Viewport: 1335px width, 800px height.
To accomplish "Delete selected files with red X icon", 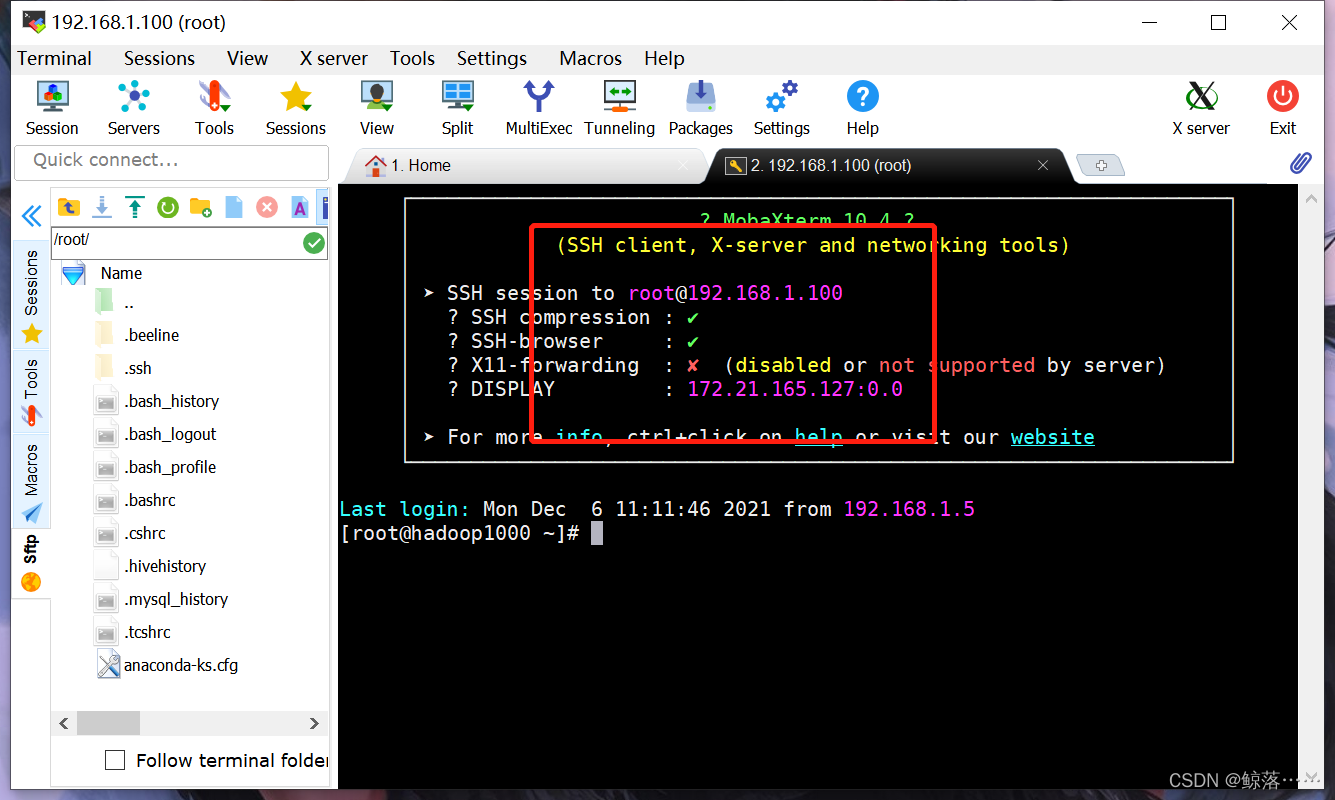I will click(266, 207).
